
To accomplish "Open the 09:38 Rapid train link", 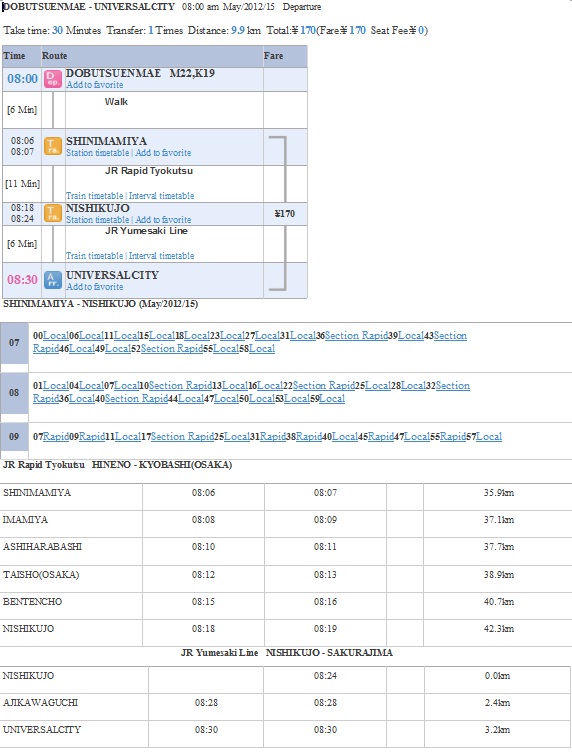I will (309, 437).
